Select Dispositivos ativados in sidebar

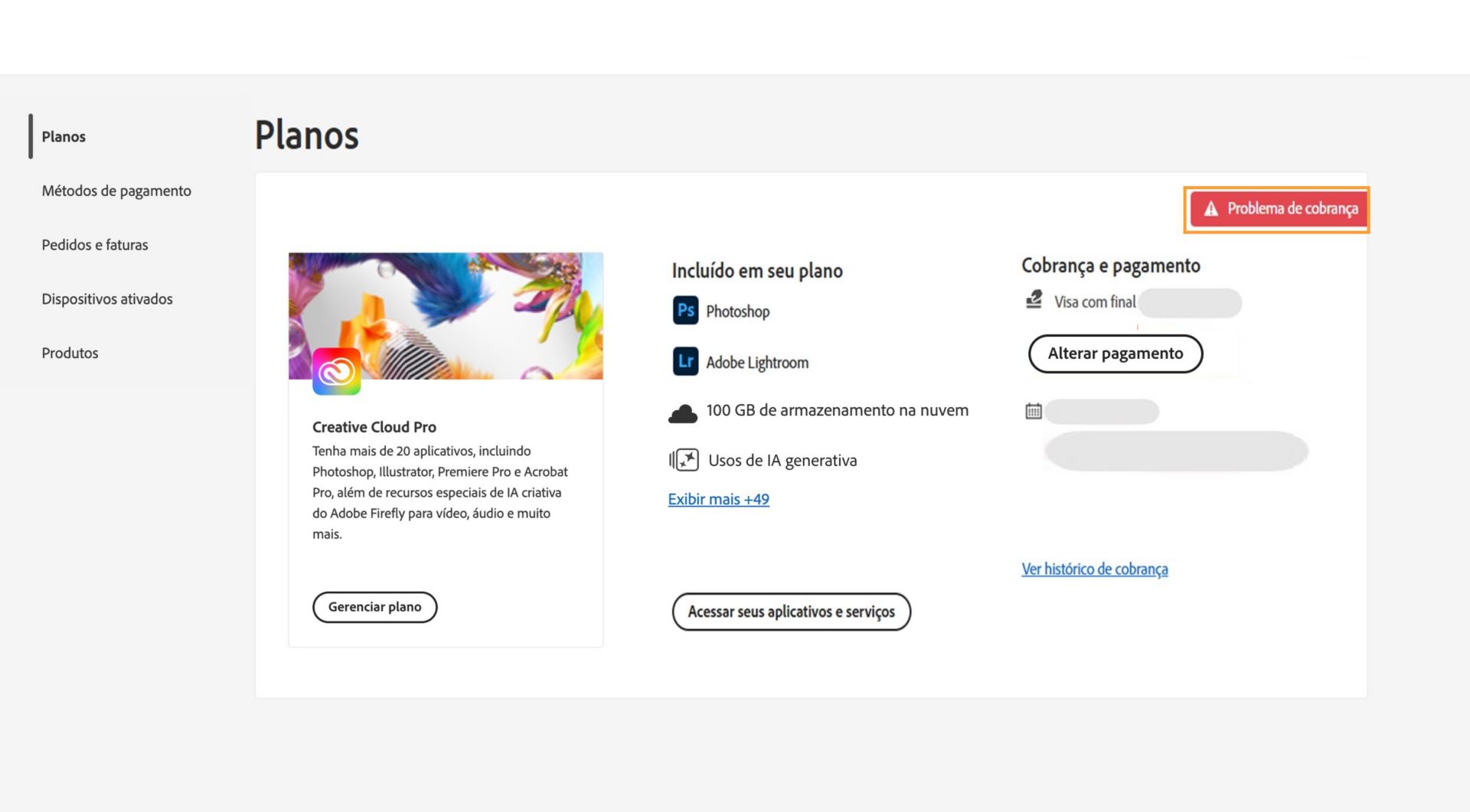coord(107,299)
